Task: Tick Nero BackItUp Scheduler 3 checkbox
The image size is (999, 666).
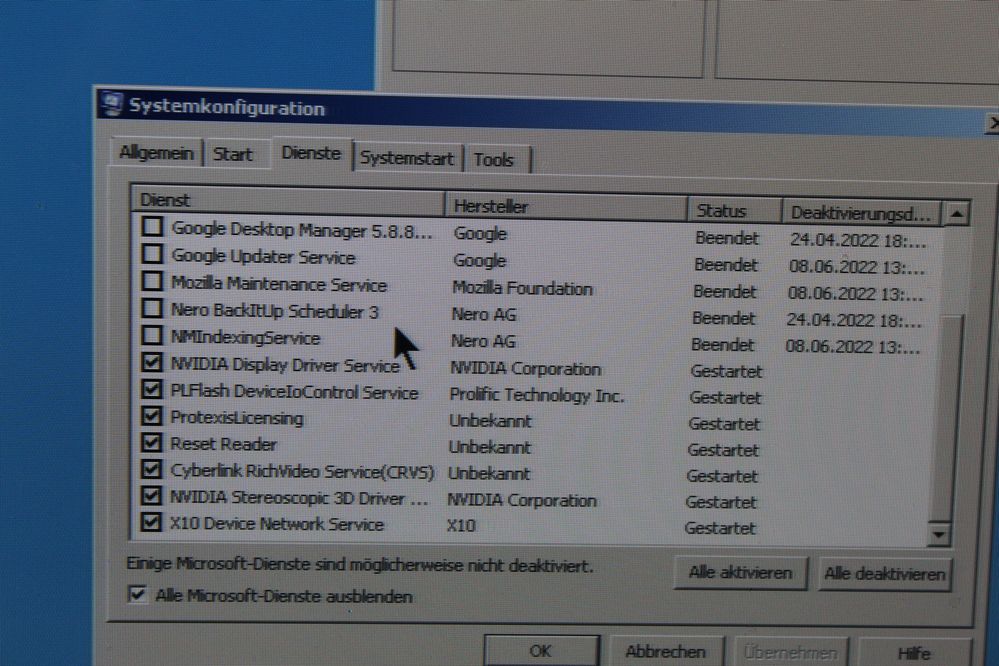Action: 152,309
